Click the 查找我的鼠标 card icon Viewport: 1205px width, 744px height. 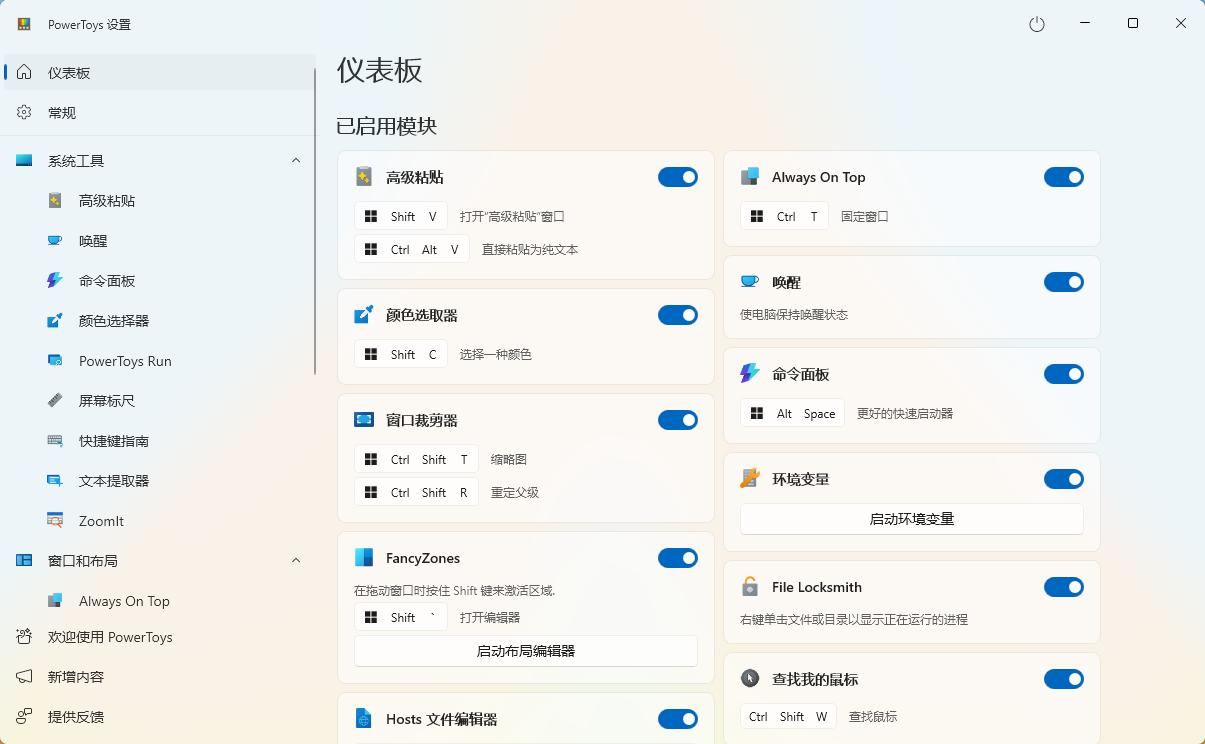750,679
